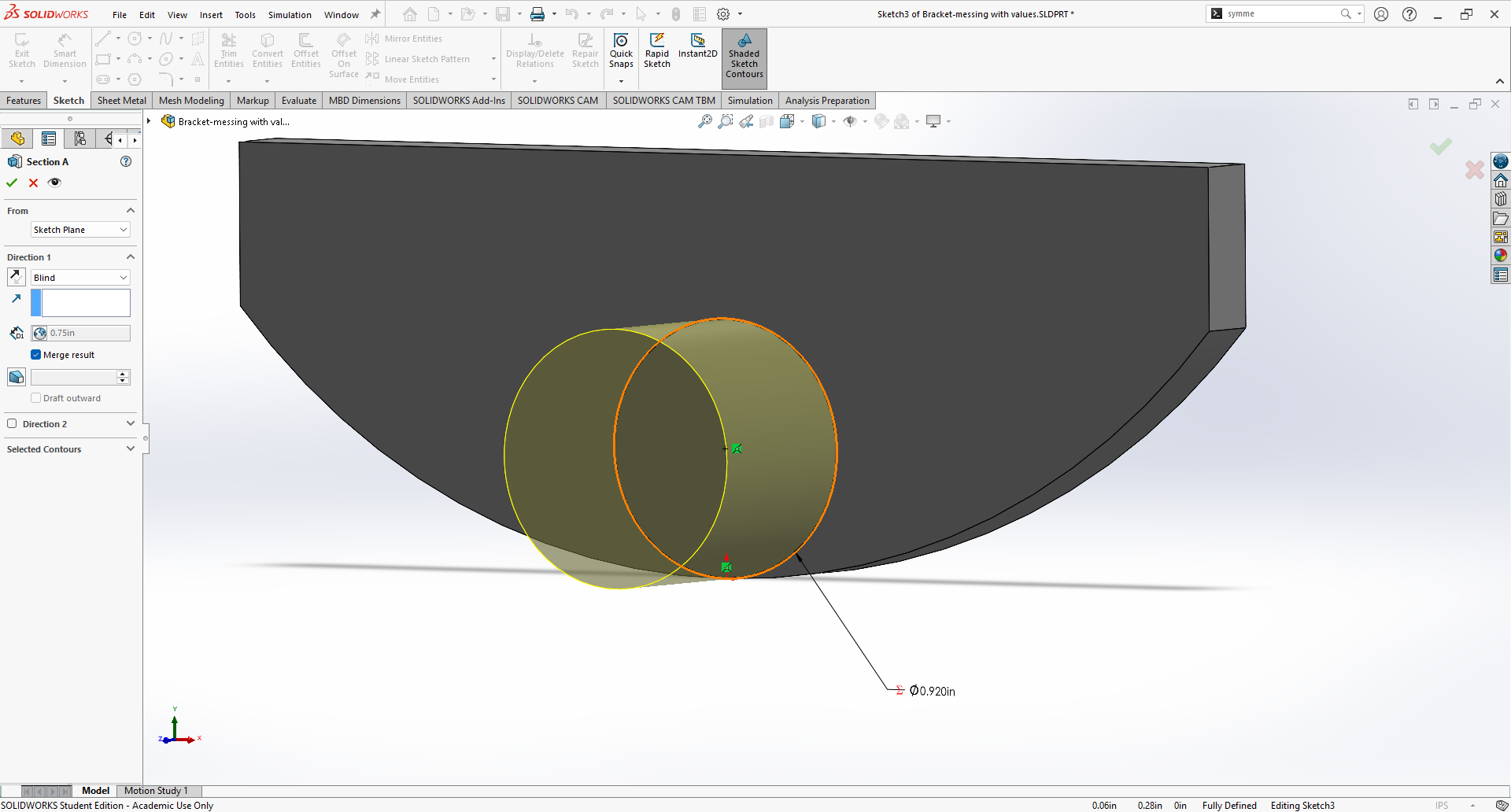Image resolution: width=1511 pixels, height=812 pixels.
Task: Click the Zoom to Area icon
Action: tap(726, 121)
